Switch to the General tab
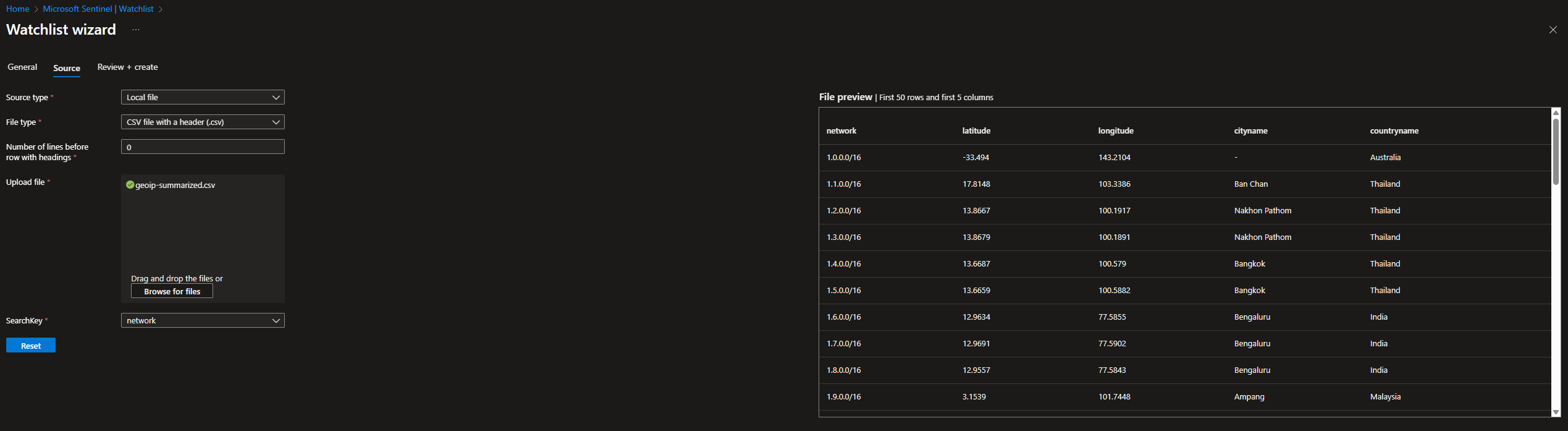Viewport: 1568px width, 431px height. 22,67
